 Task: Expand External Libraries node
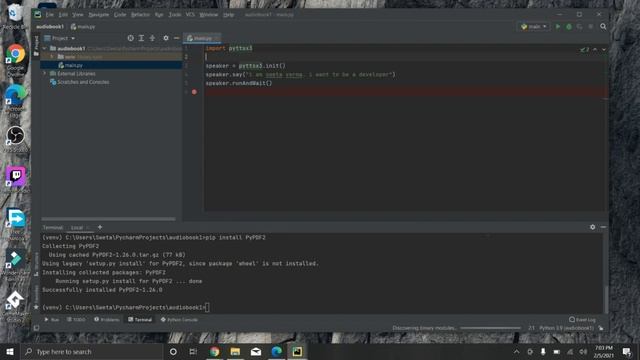(x=44, y=73)
